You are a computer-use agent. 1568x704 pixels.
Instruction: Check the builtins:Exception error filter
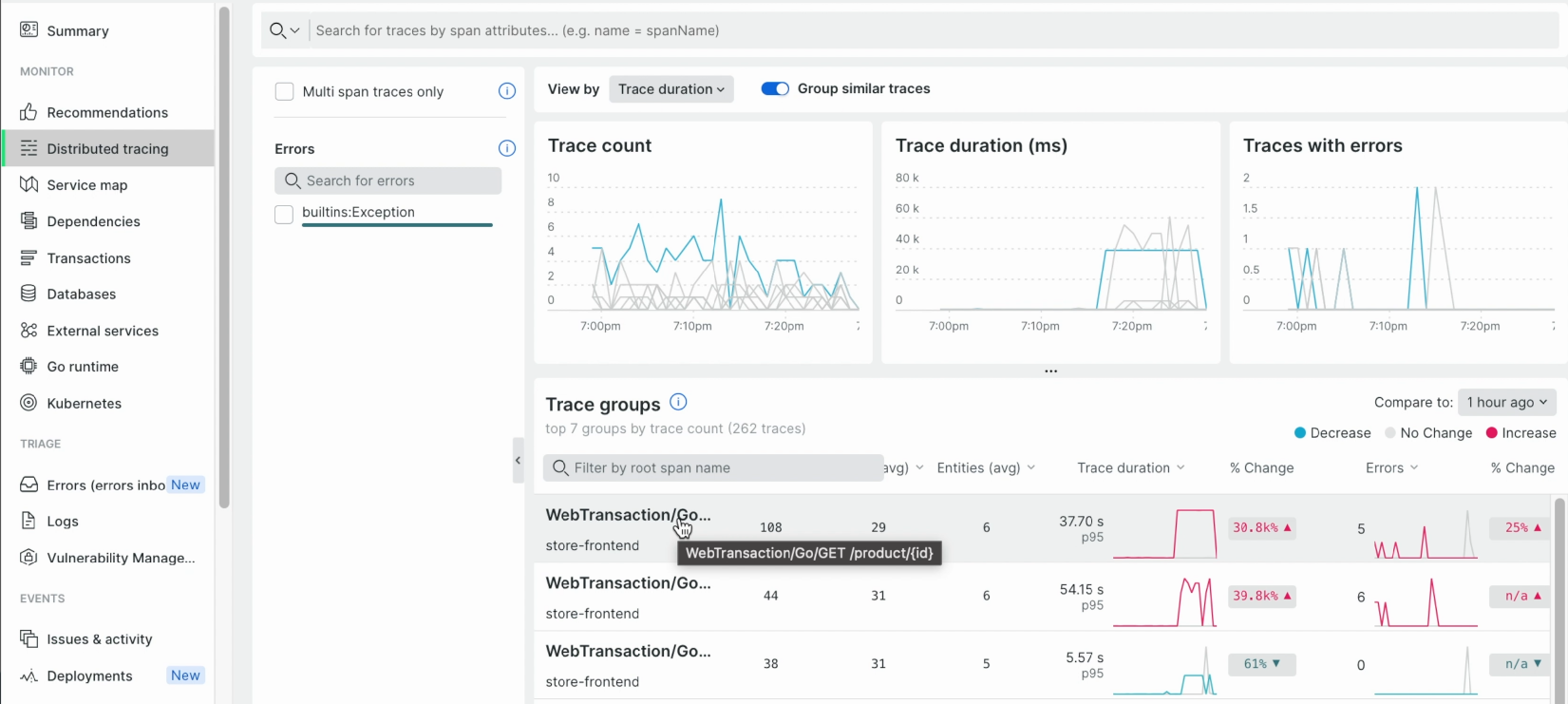pyautogui.click(x=284, y=214)
